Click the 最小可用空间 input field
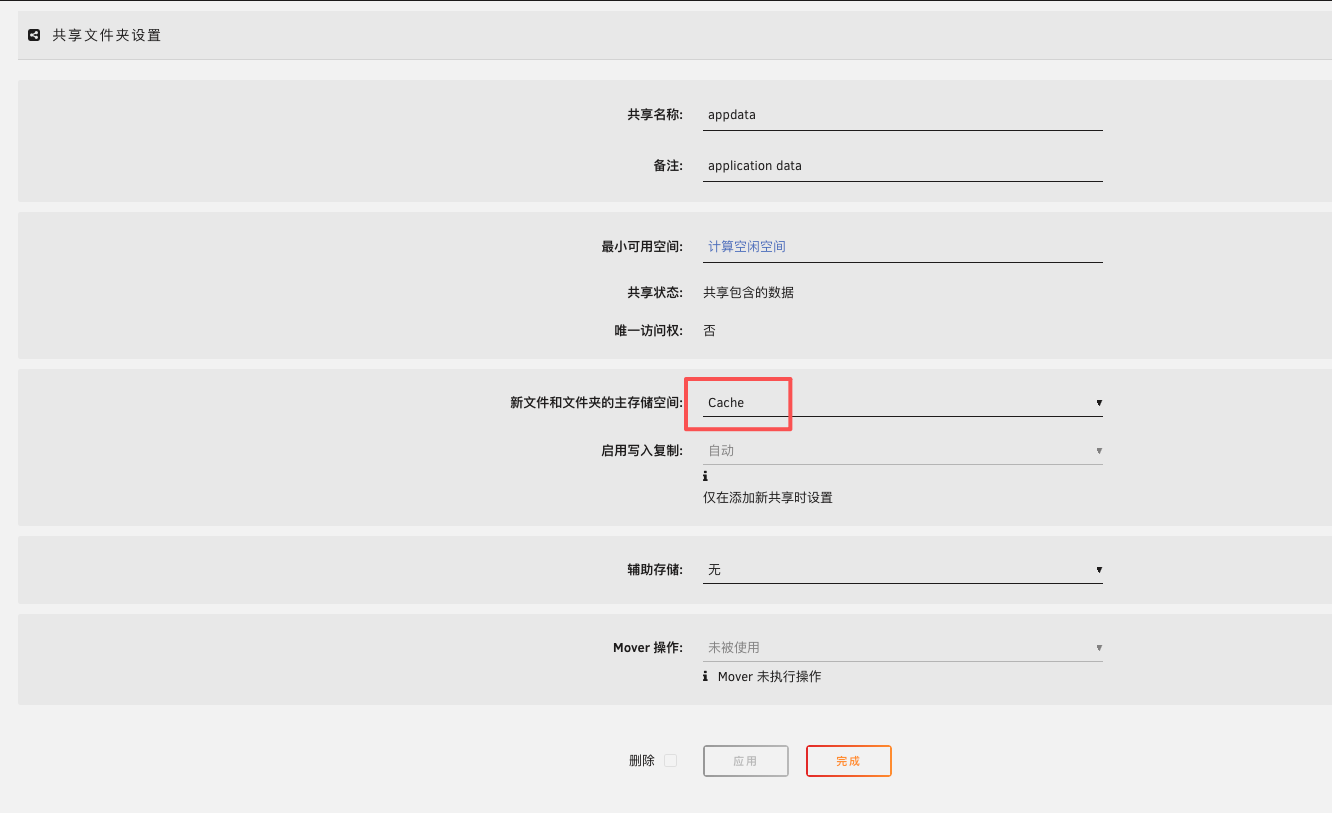The height and width of the screenshot is (813, 1332). click(x=902, y=247)
